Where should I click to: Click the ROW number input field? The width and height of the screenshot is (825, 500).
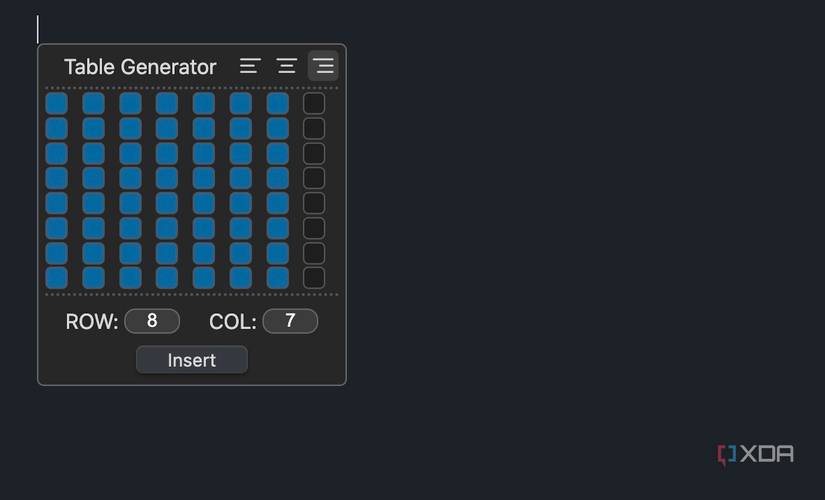(152, 321)
